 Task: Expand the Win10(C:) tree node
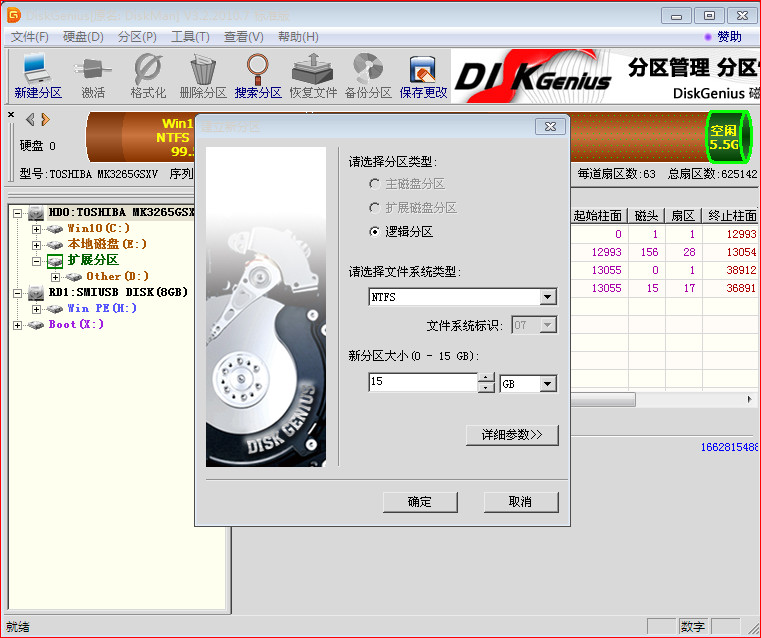tap(37, 229)
